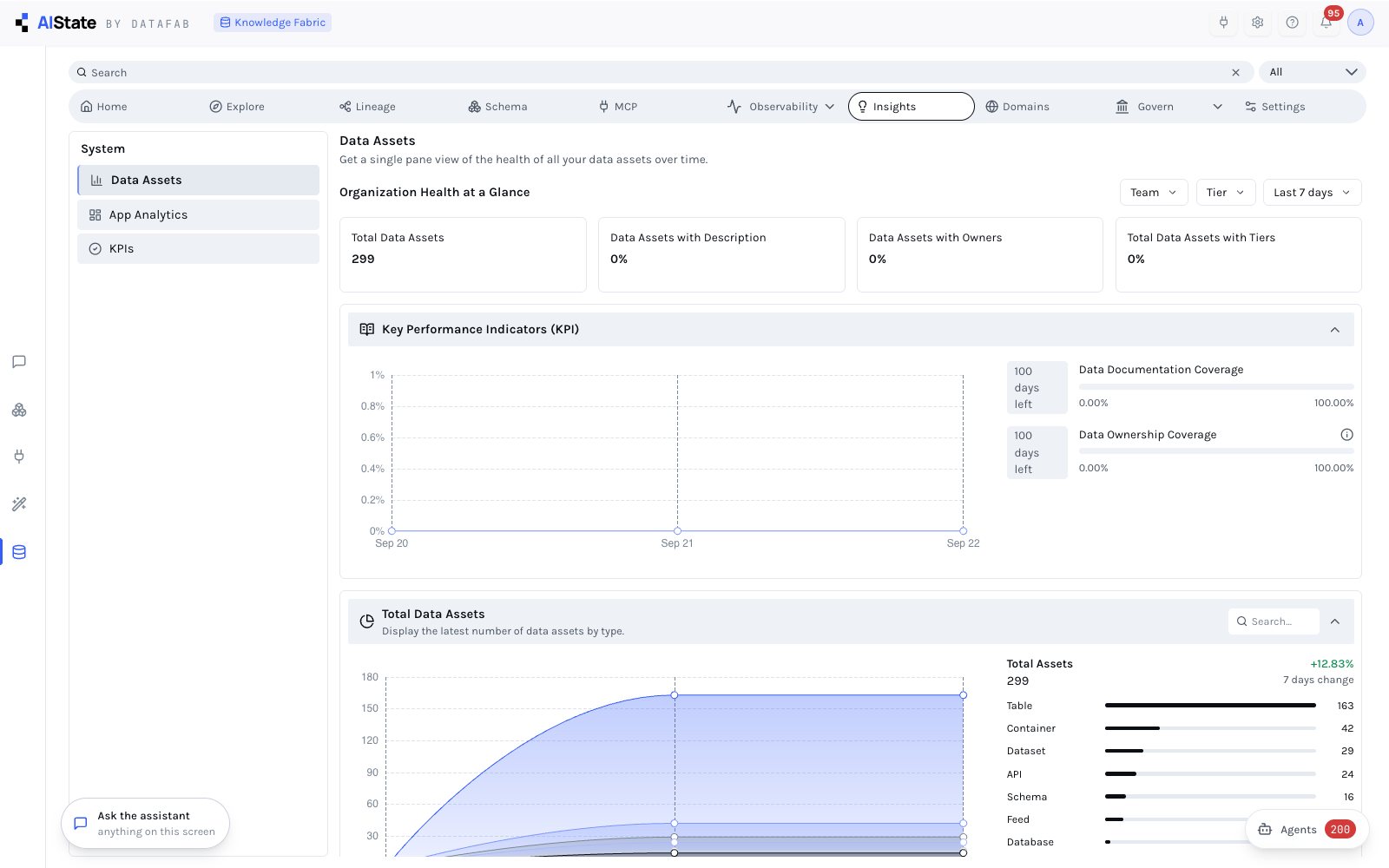This screenshot has height=868, width=1389.
Task: Open Ask the assistant button
Action: pyautogui.click(x=145, y=824)
